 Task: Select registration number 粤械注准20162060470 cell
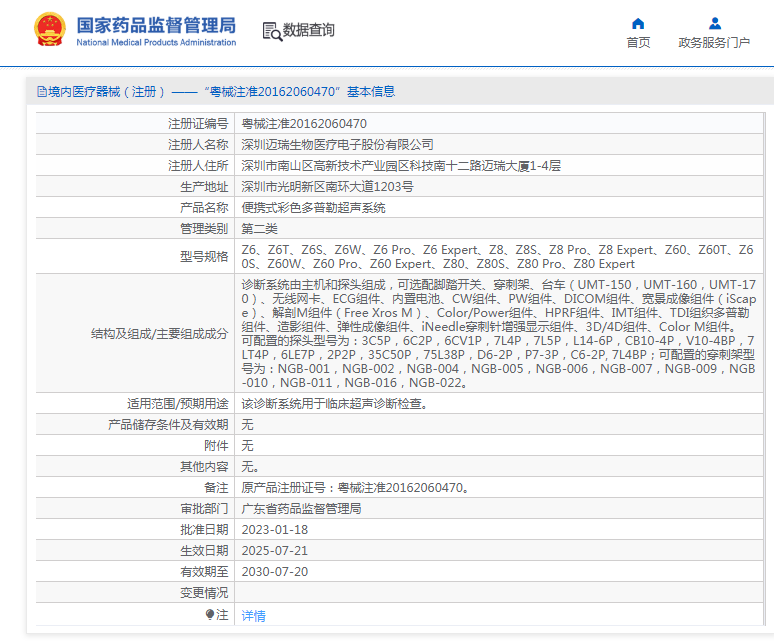tap(297, 124)
